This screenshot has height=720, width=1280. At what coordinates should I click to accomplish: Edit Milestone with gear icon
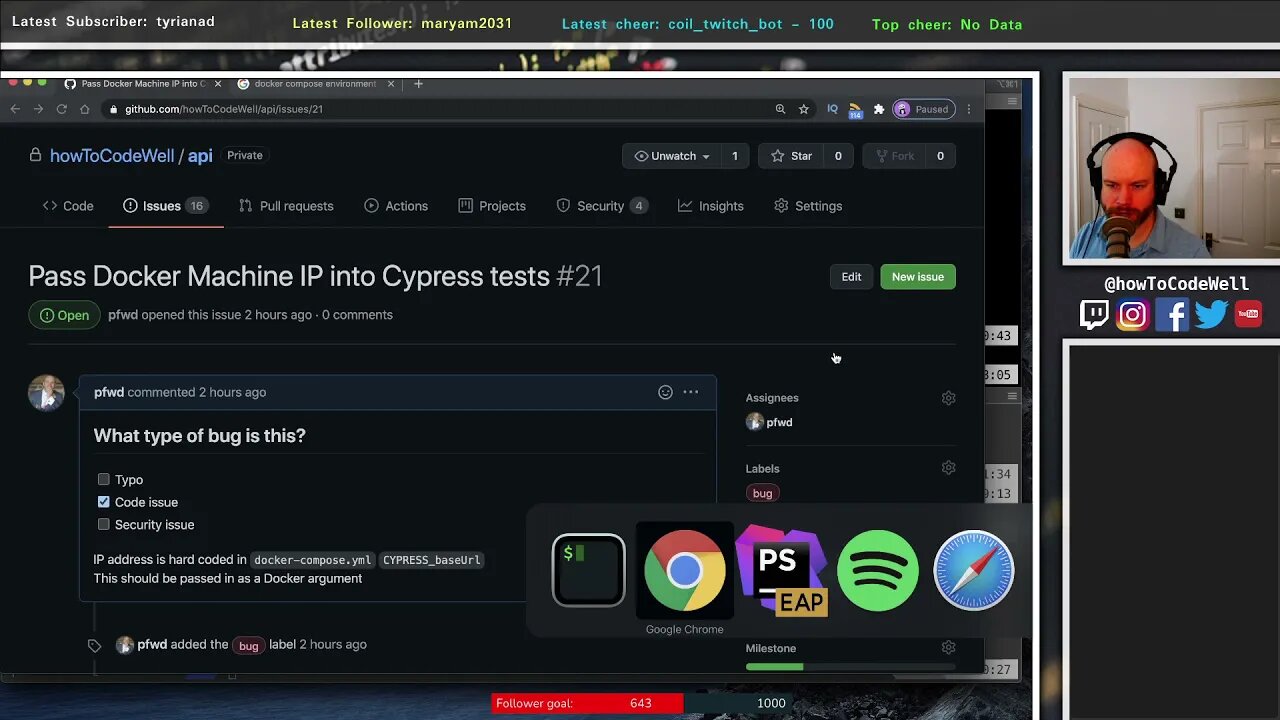point(948,648)
